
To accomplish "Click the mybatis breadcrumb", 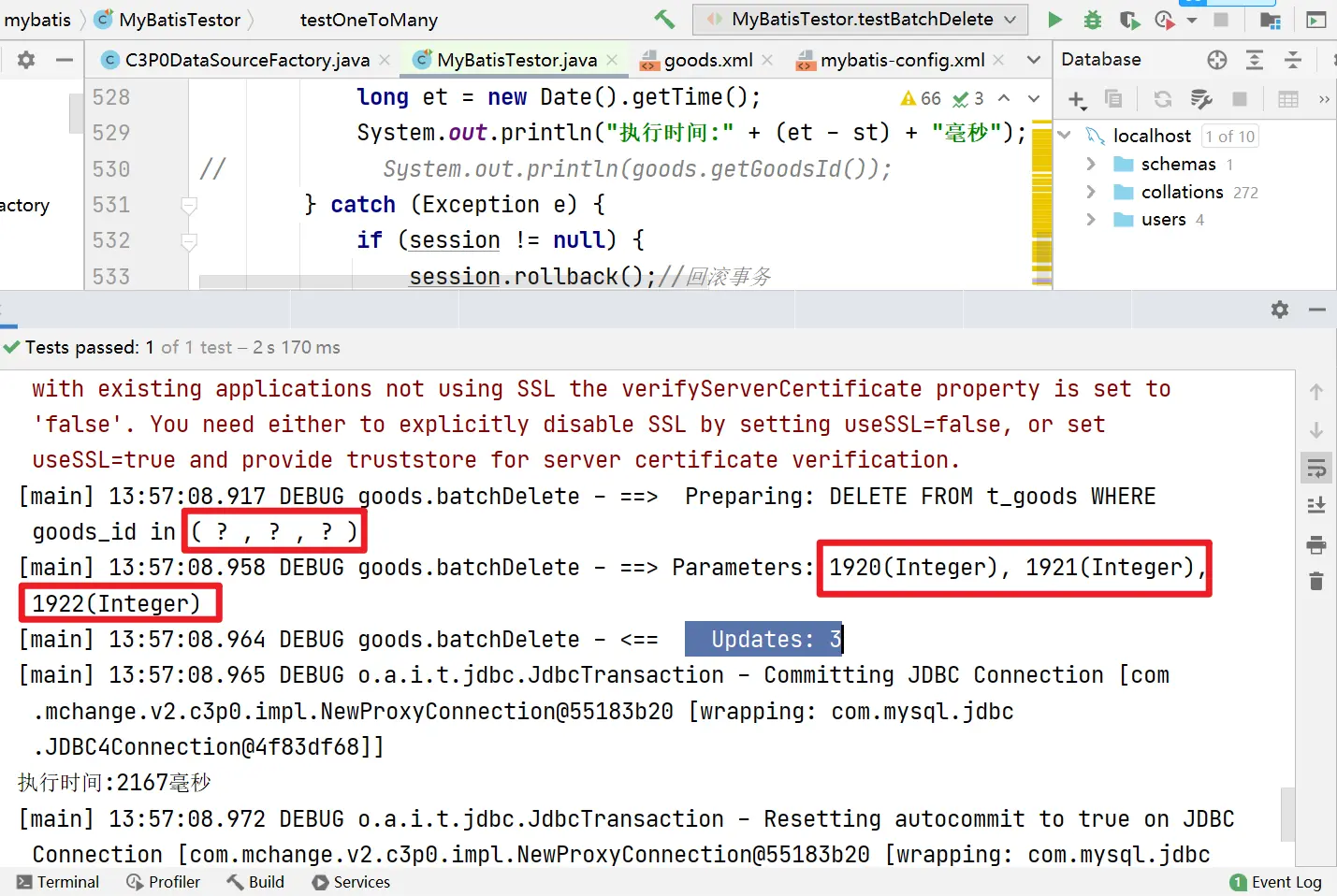I will click(x=37, y=20).
